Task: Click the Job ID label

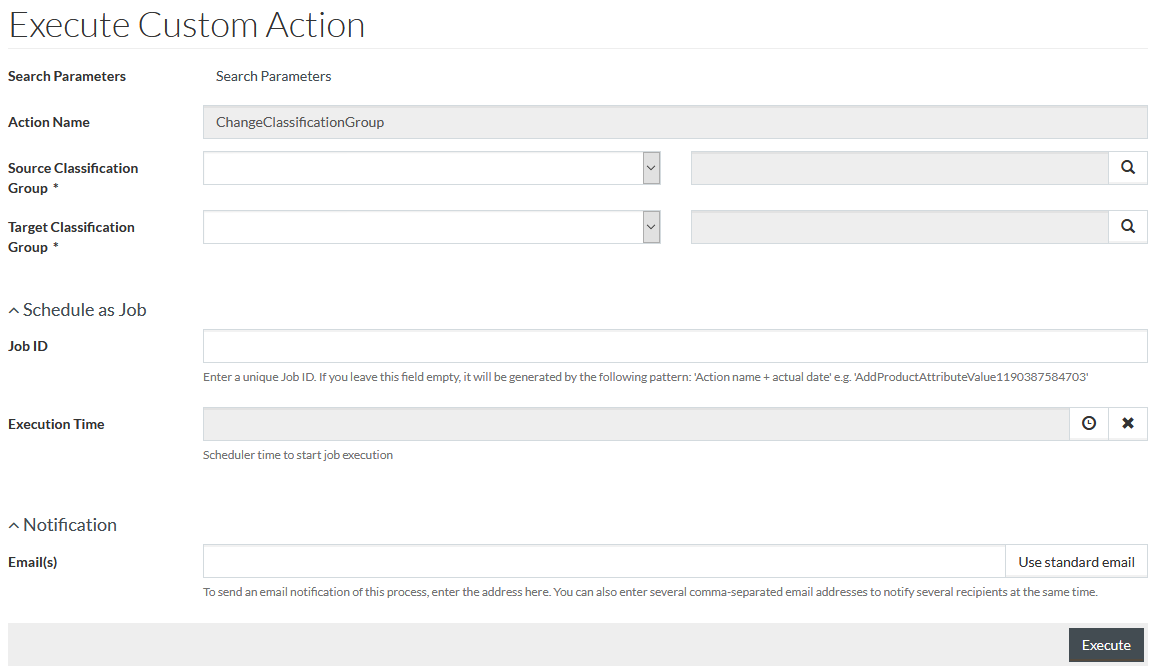Action: (x=28, y=346)
